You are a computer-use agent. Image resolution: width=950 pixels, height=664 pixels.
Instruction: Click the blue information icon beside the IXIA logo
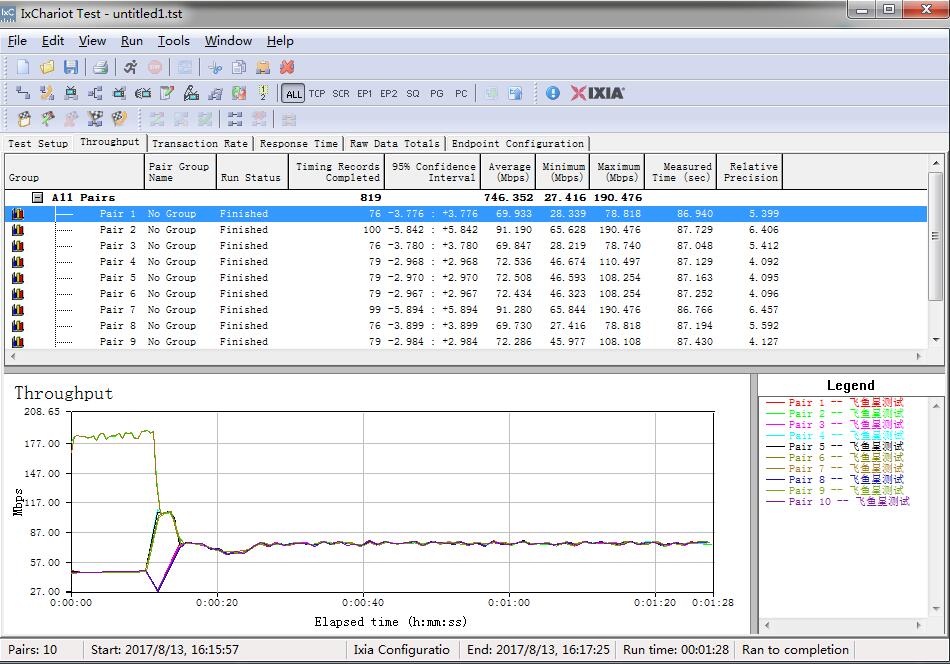point(553,93)
